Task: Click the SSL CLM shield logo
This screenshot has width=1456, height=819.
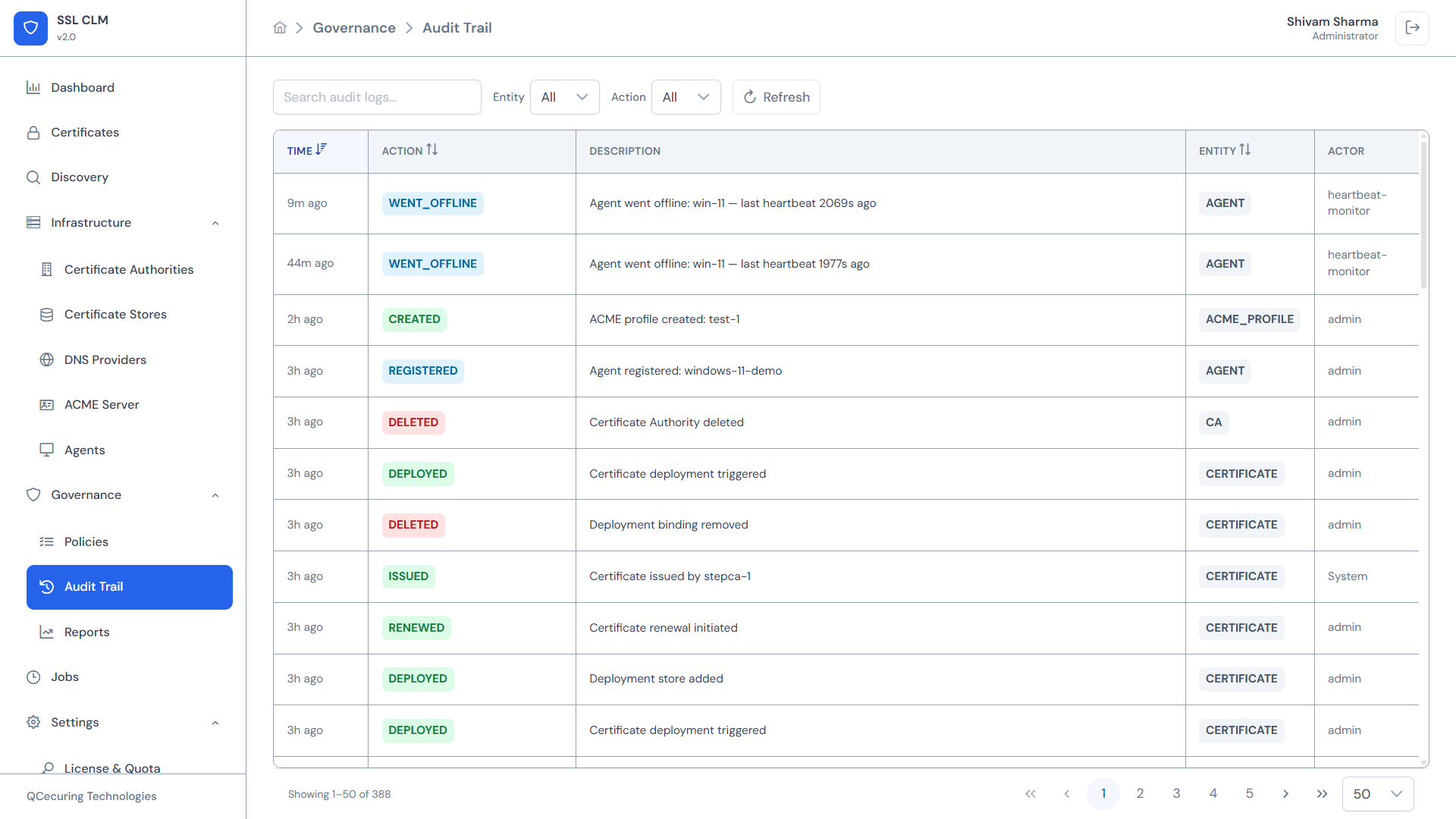Action: coord(30,28)
